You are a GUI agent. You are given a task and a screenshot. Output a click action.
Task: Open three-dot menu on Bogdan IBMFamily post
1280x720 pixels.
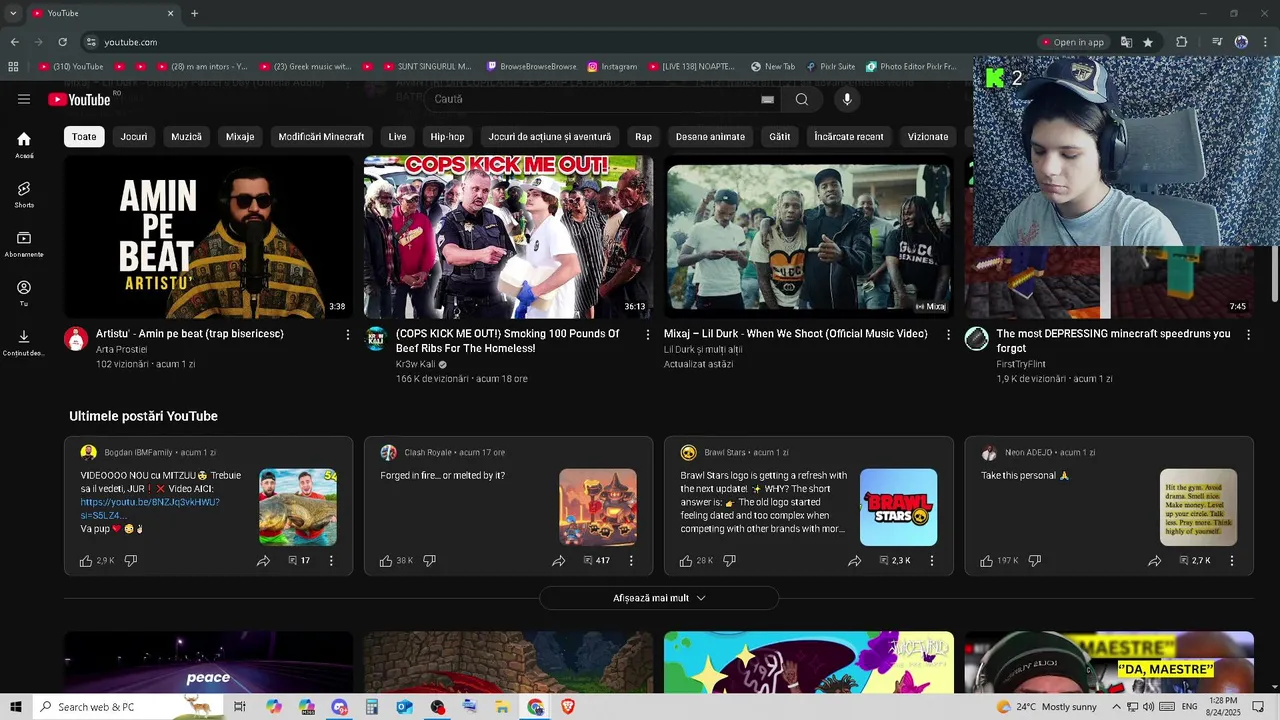pos(331,561)
